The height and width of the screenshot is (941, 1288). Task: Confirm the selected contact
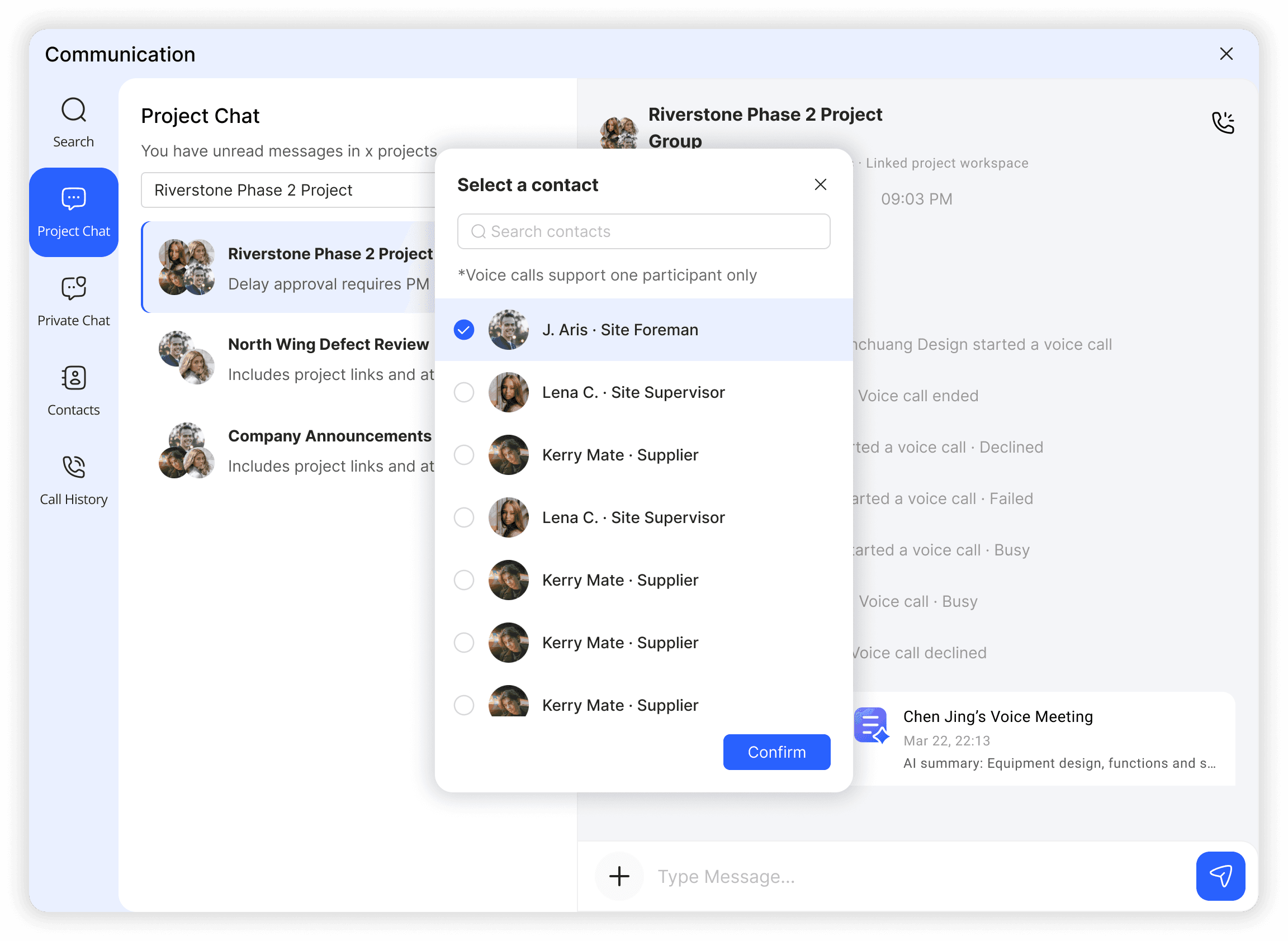[776, 752]
